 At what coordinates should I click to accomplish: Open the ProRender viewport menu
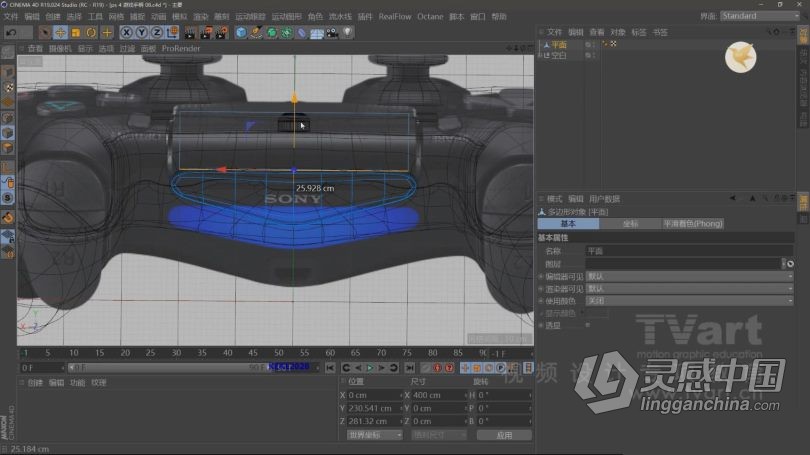coord(181,49)
